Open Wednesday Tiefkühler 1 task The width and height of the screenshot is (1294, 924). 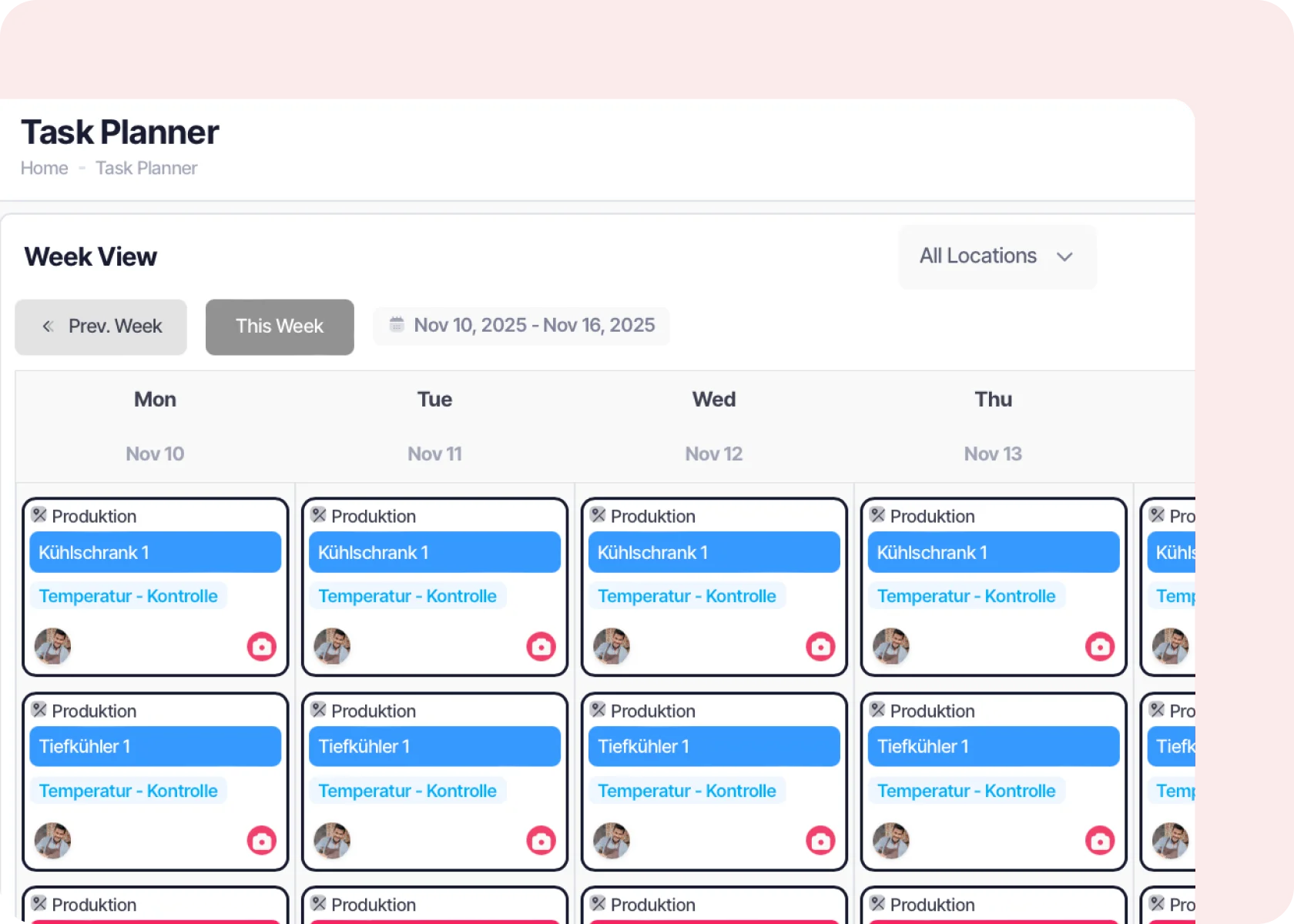click(714, 746)
